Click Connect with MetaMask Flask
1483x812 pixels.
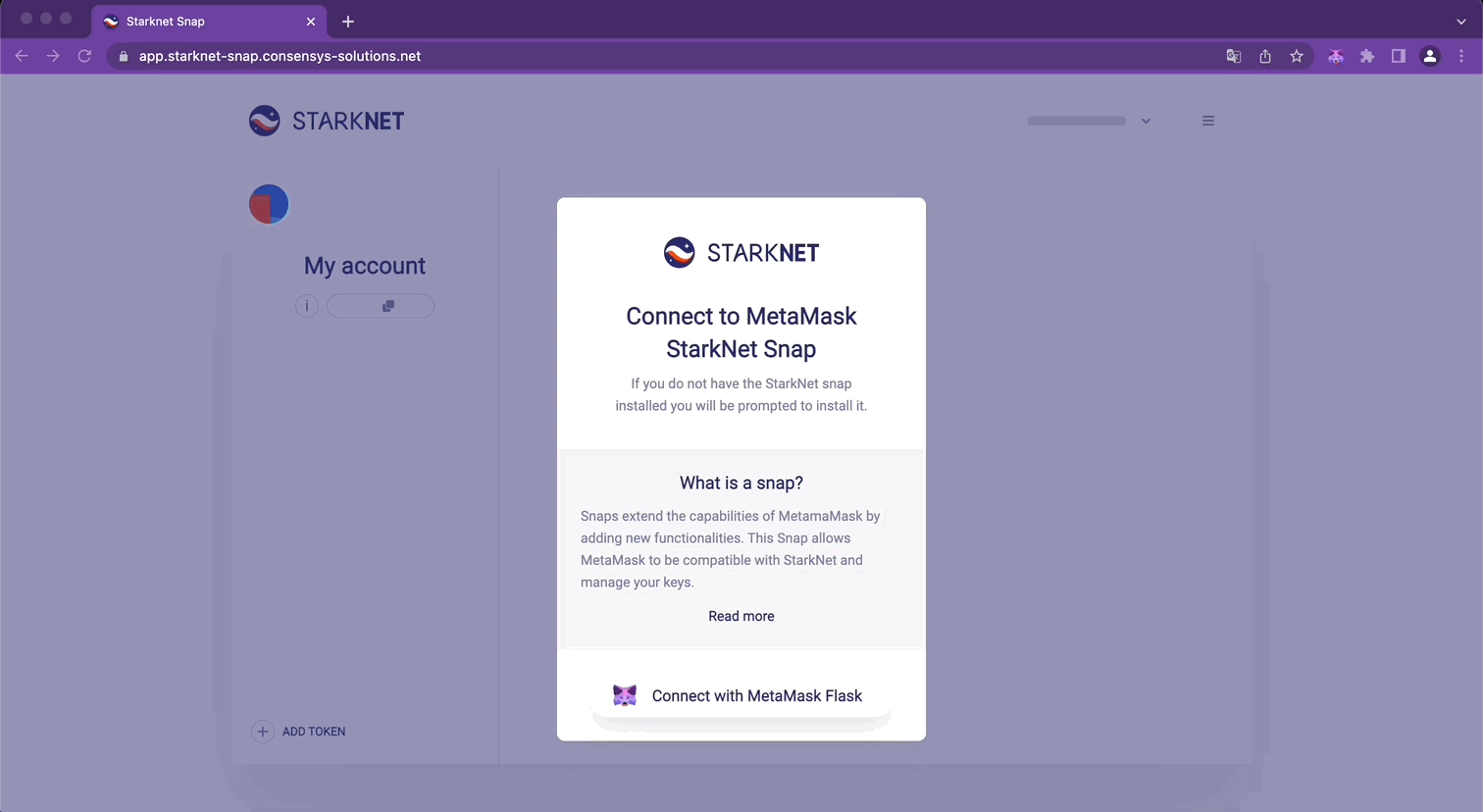[741, 696]
